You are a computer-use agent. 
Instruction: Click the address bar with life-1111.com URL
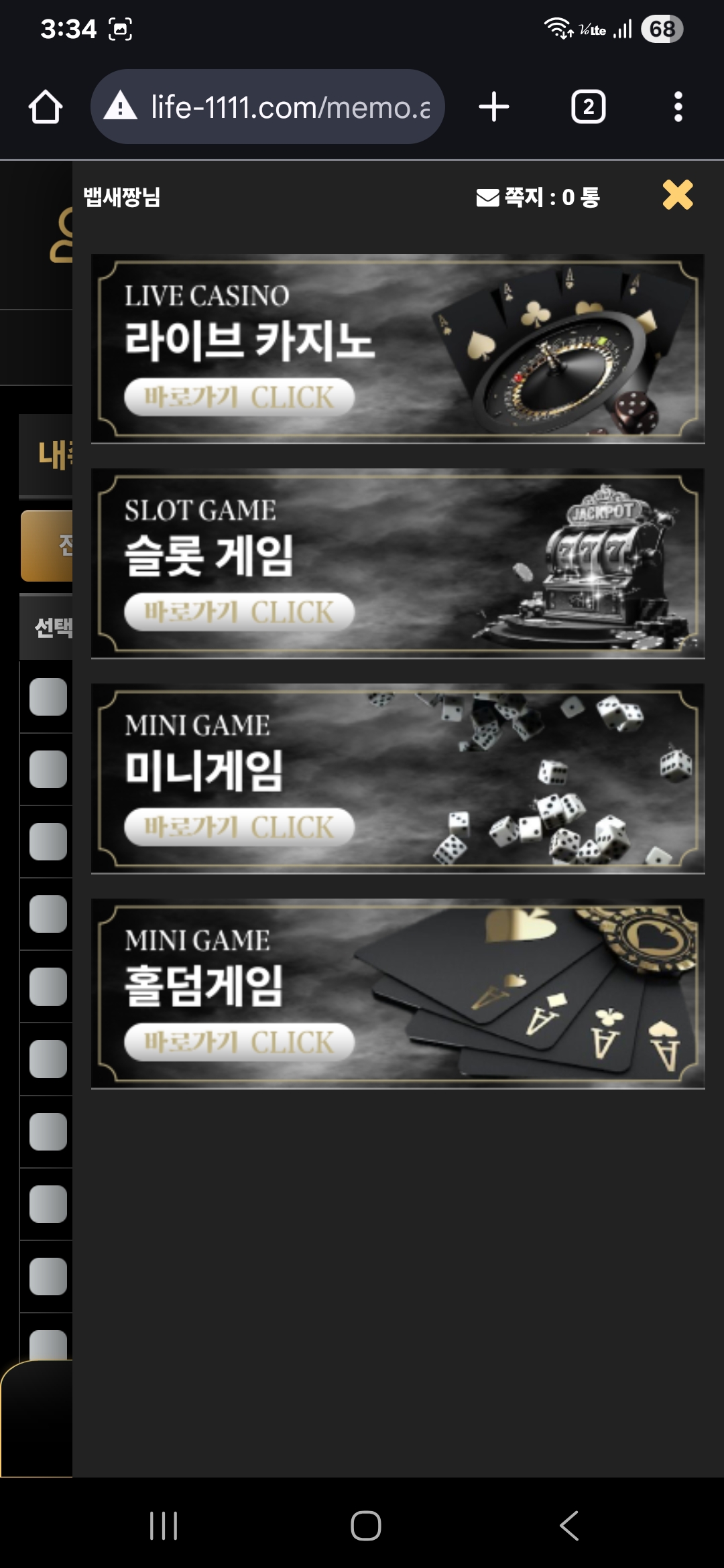[x=267, y=107]
